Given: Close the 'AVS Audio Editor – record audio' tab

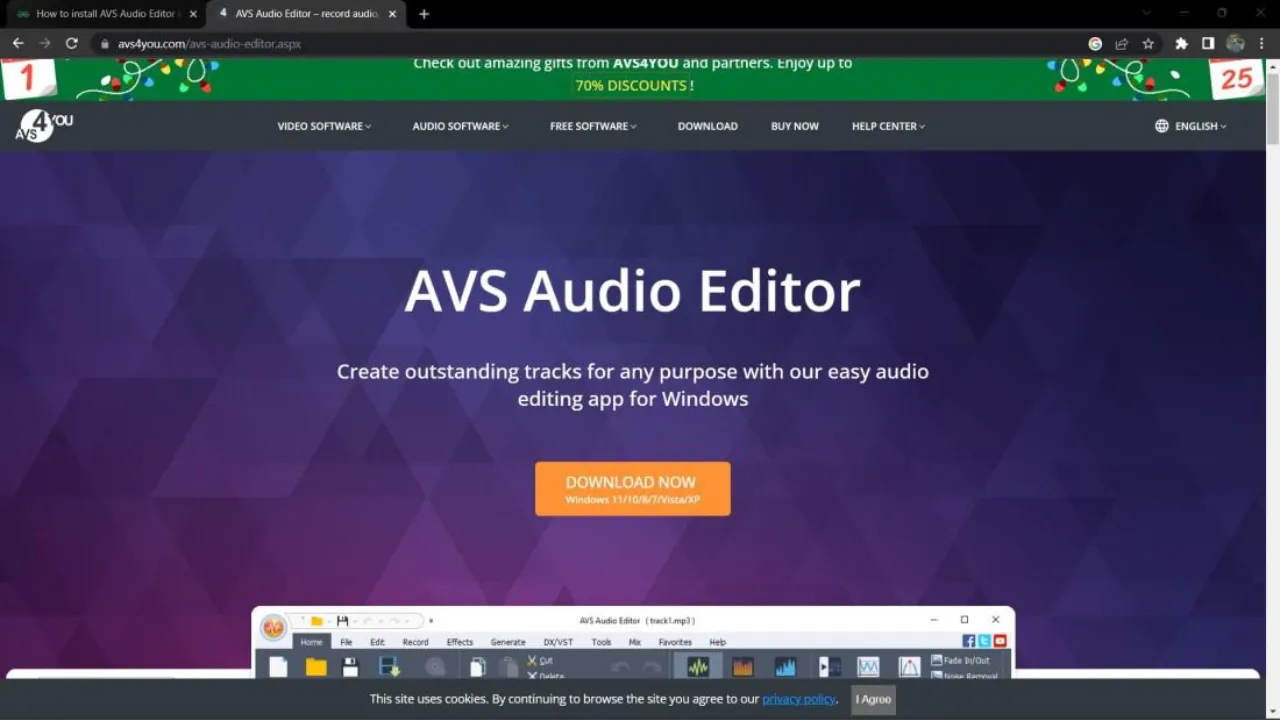Looking at the screenshot, I should tap(392, 14).
